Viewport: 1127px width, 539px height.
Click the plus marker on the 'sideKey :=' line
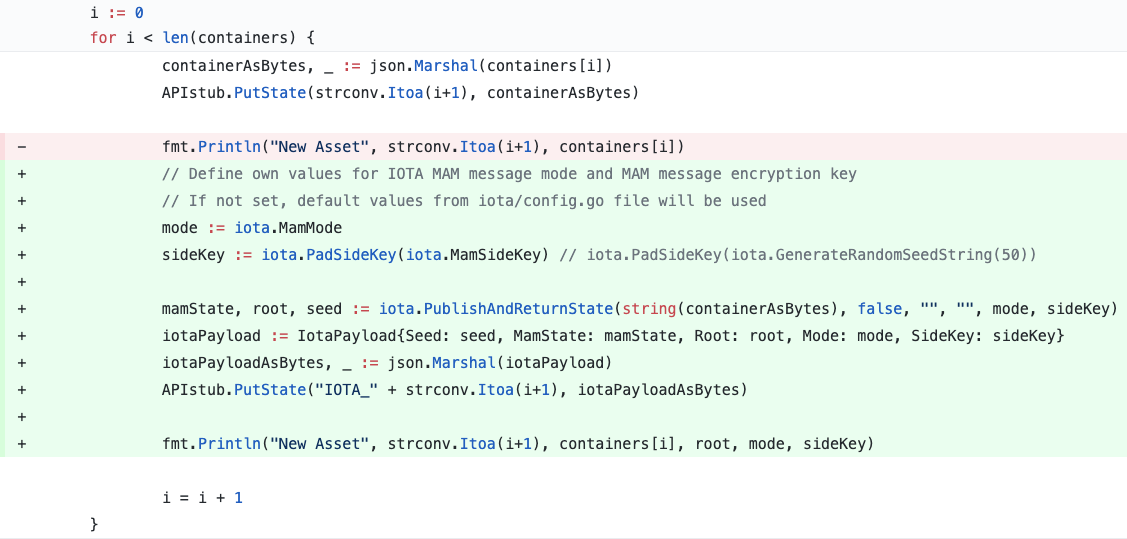pyautogui.click(x=21, y=255)
